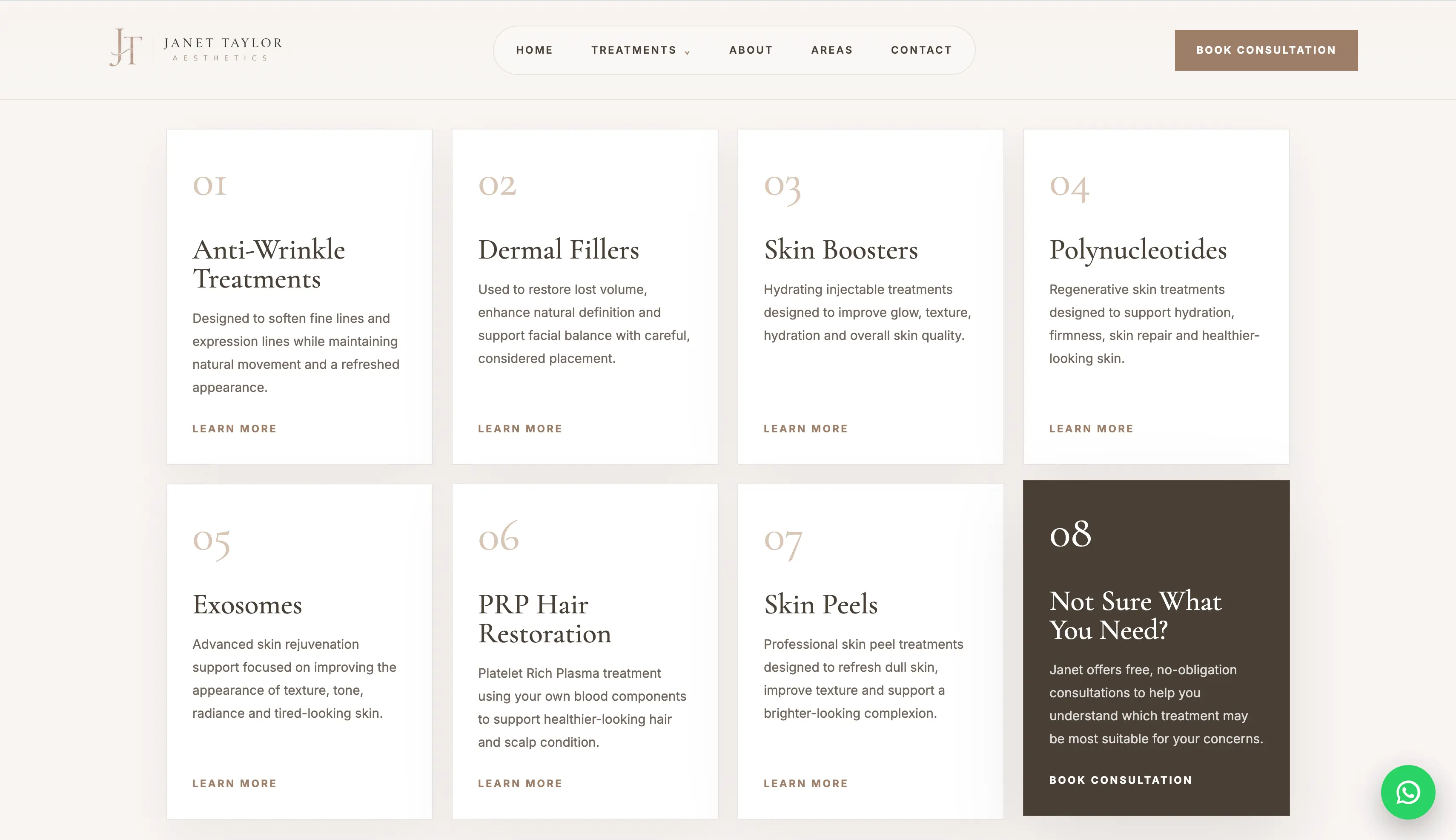Screen dimensions: 1456x840
Task: Click the 08 number on dark card
Action: (x=1070, y=534)
